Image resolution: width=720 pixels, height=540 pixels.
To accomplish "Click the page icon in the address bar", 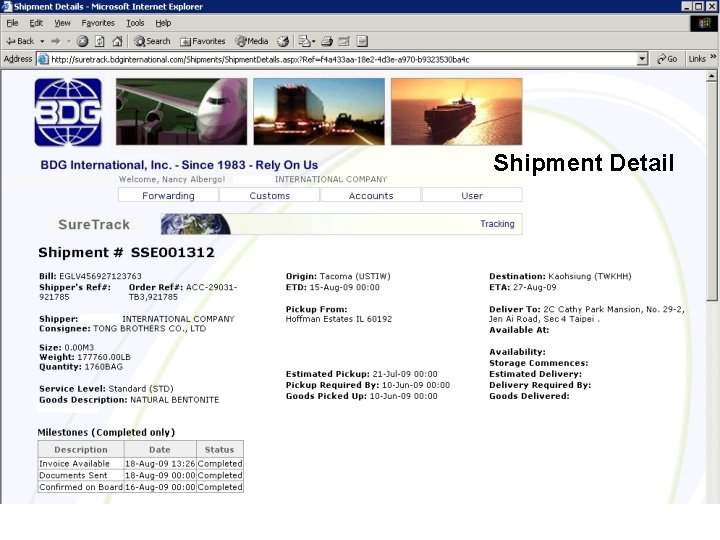I will [x=43, y=59].
